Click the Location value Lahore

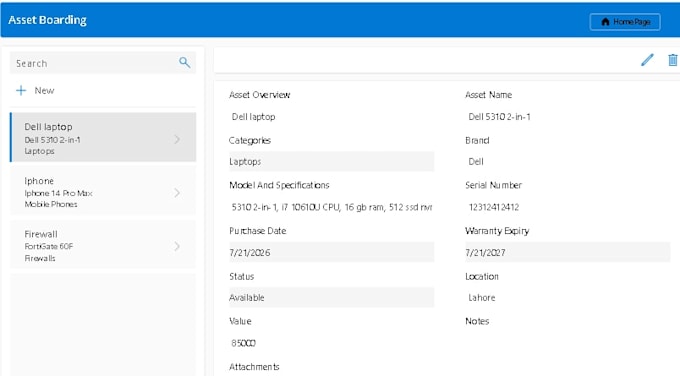481,298
